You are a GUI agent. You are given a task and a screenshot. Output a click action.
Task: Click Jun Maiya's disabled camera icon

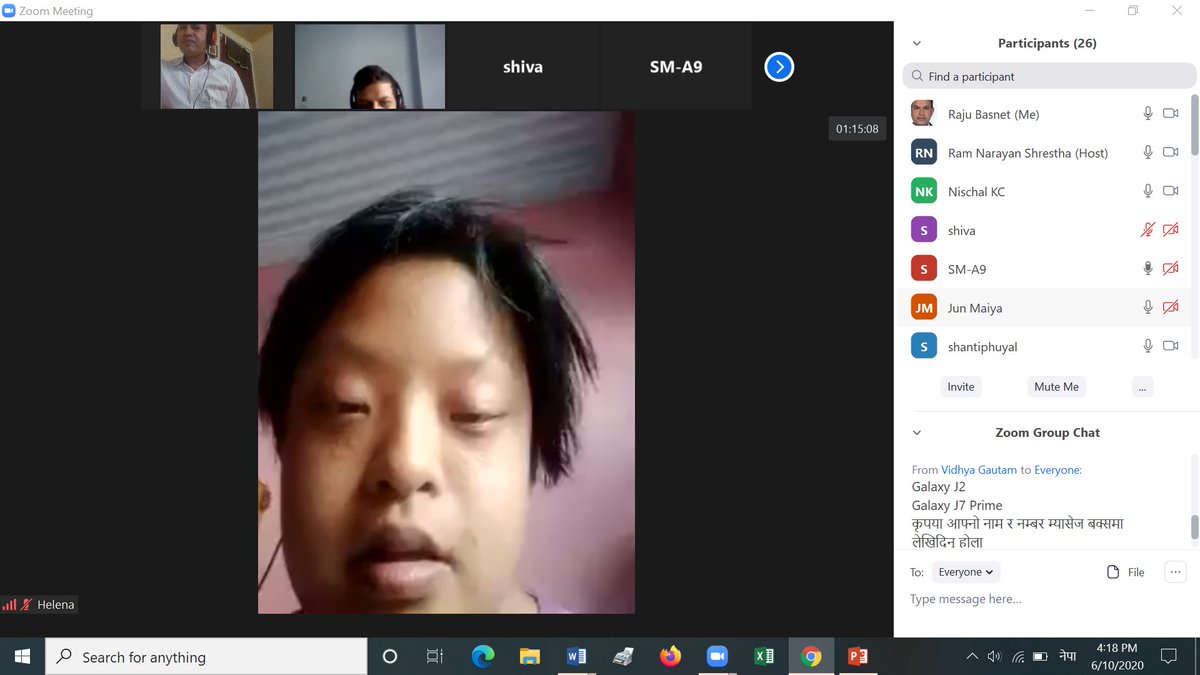pos(1171,308)
